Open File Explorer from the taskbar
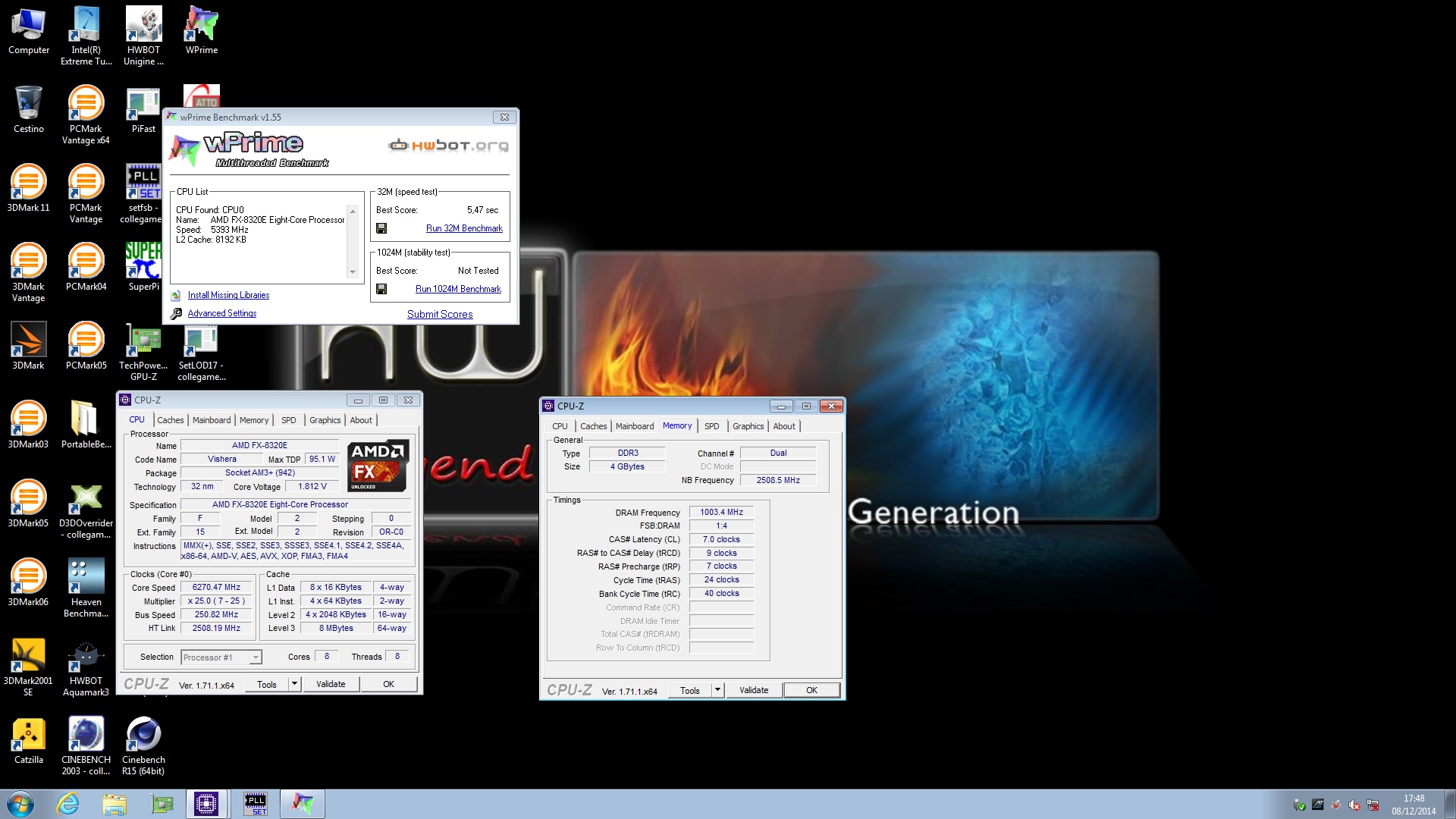1456x819 pixels. (x=115, y=804)
